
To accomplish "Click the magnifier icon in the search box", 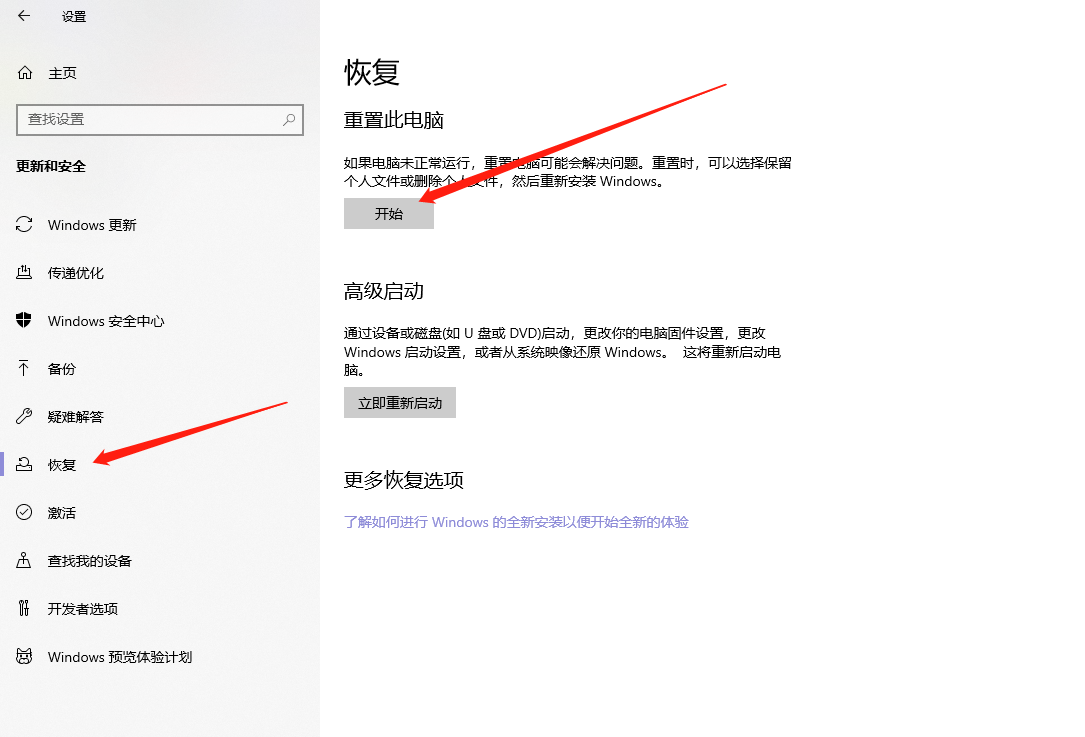I will click(288, 119).
